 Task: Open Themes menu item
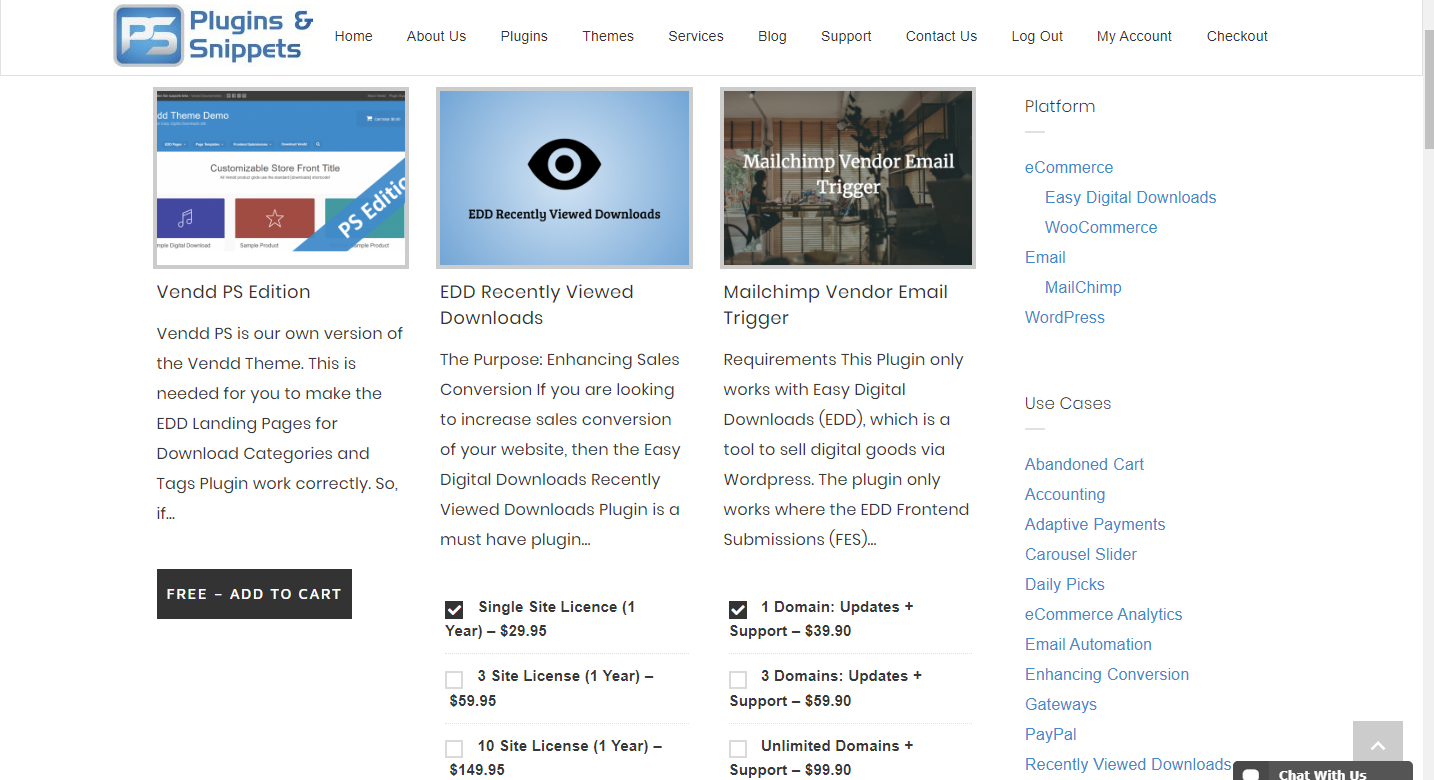(608, 36)
